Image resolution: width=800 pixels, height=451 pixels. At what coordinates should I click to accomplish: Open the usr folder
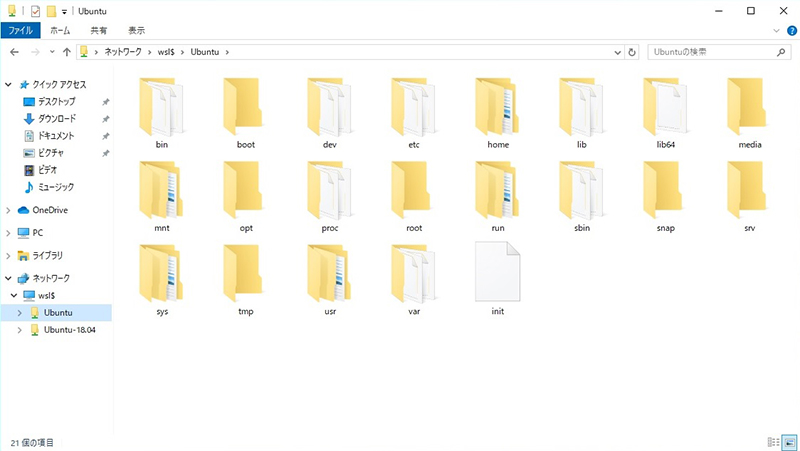coord(330,280)
